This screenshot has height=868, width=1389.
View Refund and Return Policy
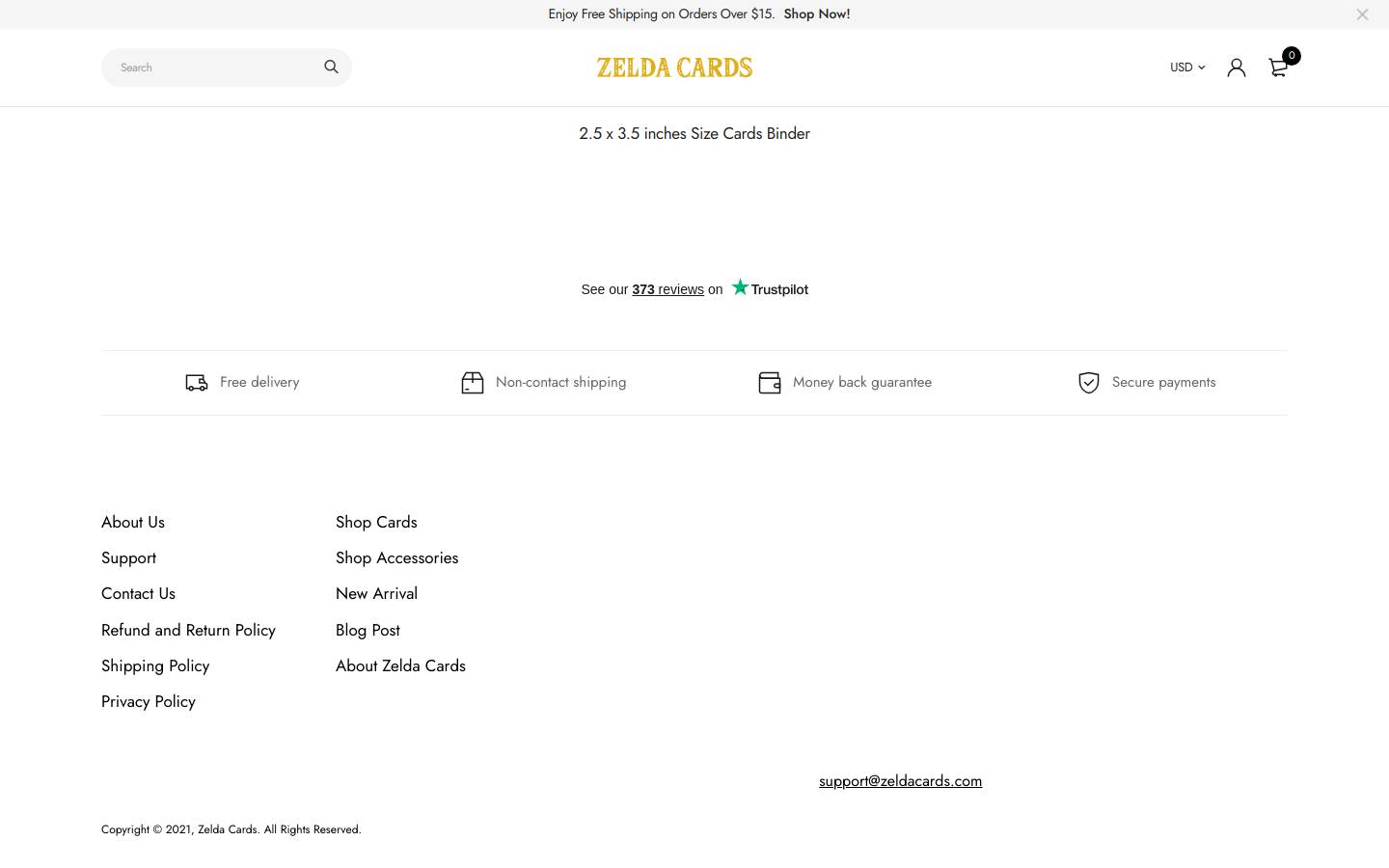point(188,630)
